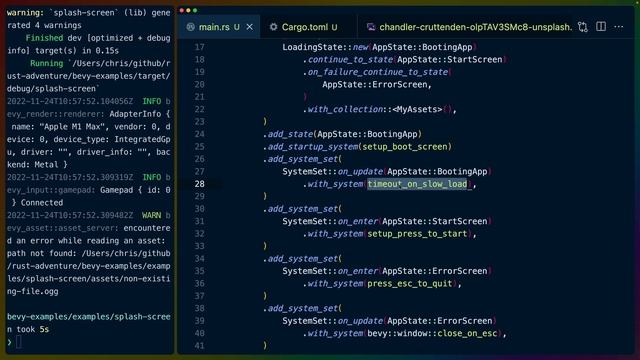Click AppState::StartScreen on line 31
This screenshot has width=640, height=360.
tap(435, 221)
